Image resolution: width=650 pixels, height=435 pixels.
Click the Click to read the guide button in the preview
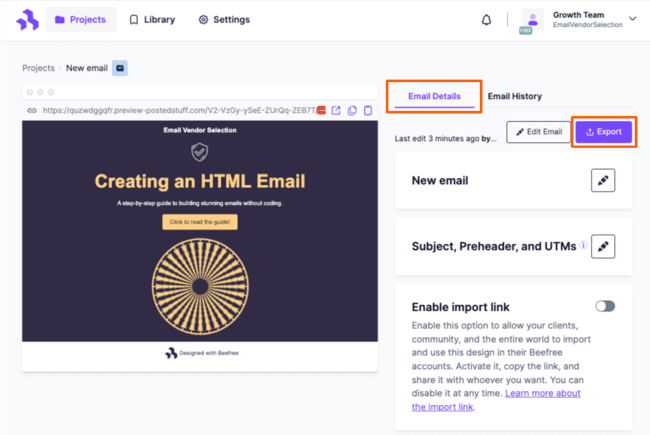coord(200,222)
